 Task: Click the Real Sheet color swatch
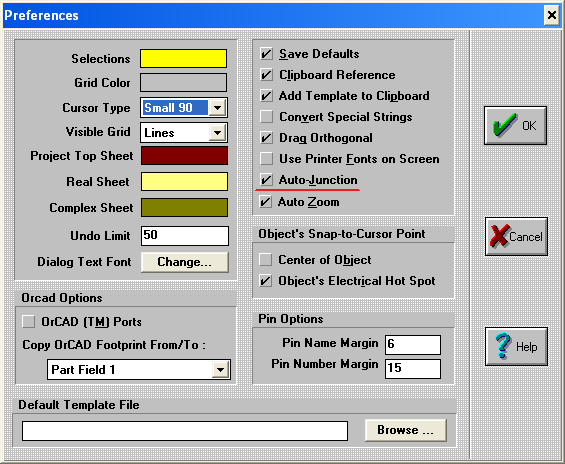tap(184, 182)
